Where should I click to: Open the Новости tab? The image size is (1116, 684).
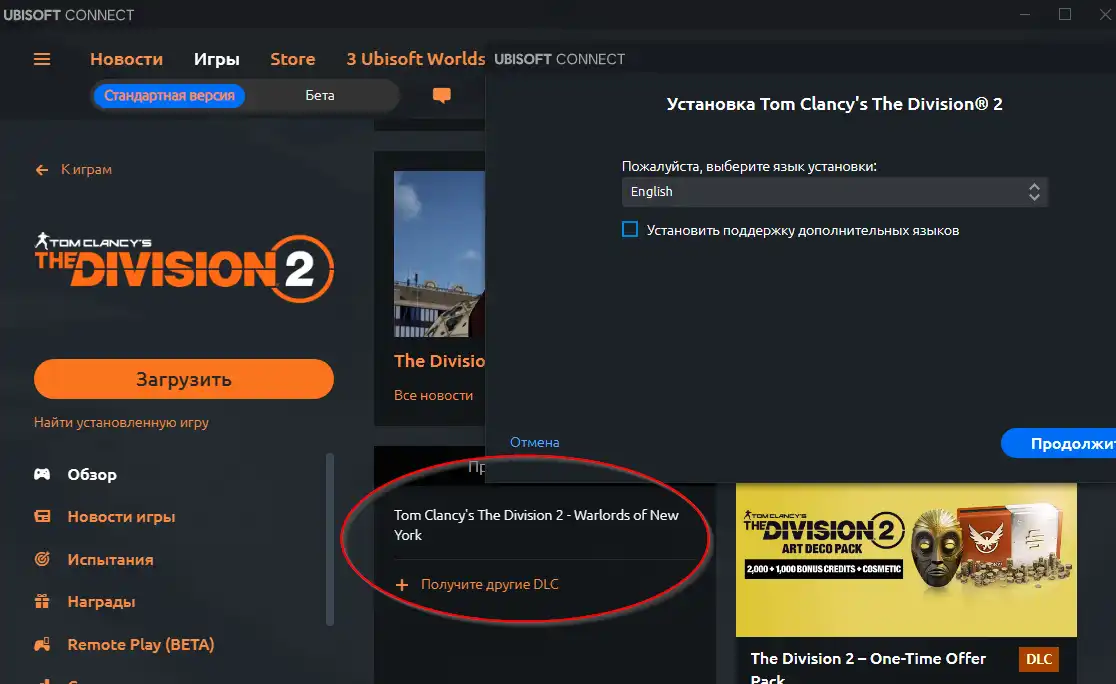click(127, 59)
